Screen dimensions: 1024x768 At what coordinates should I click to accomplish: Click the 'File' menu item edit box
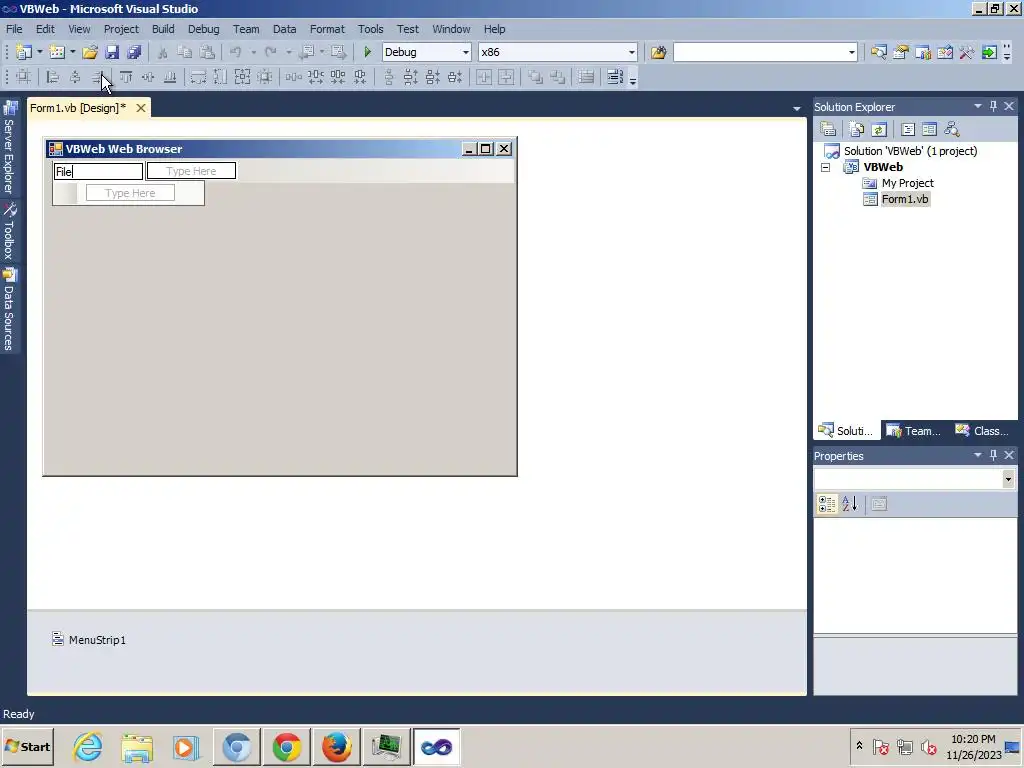pos(99,172)
